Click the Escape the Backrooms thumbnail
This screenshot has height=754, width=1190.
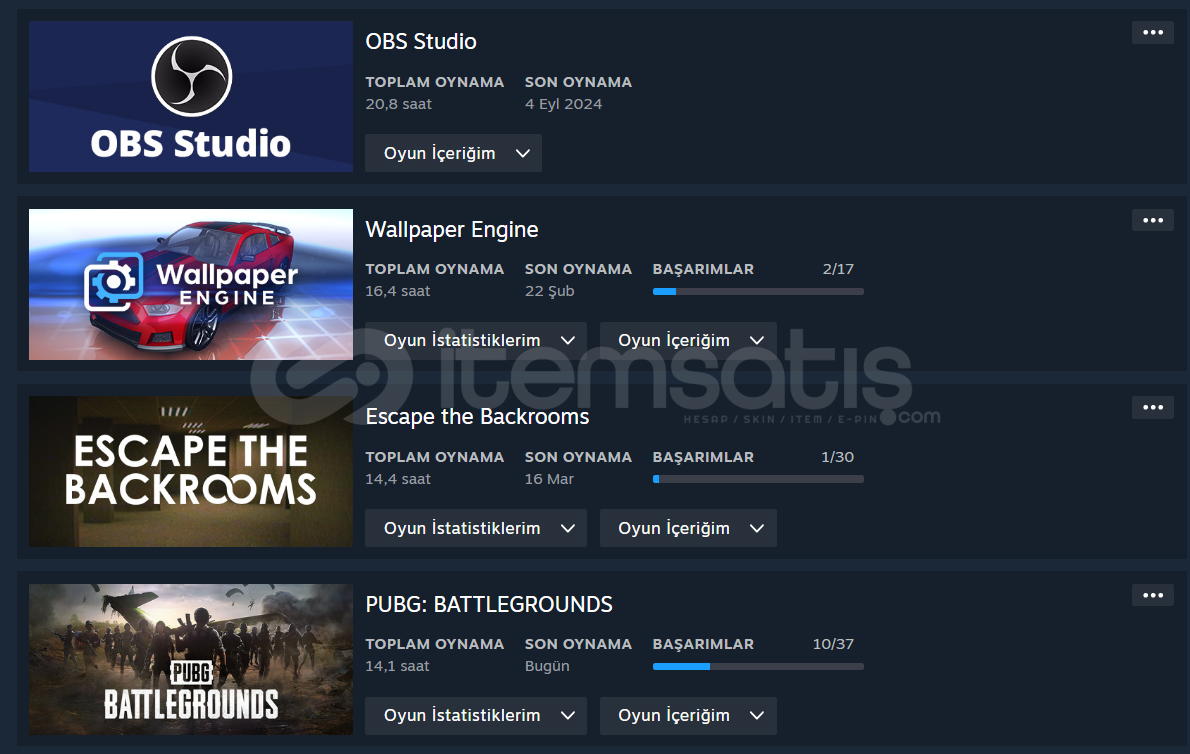click(x=190, y=472)
